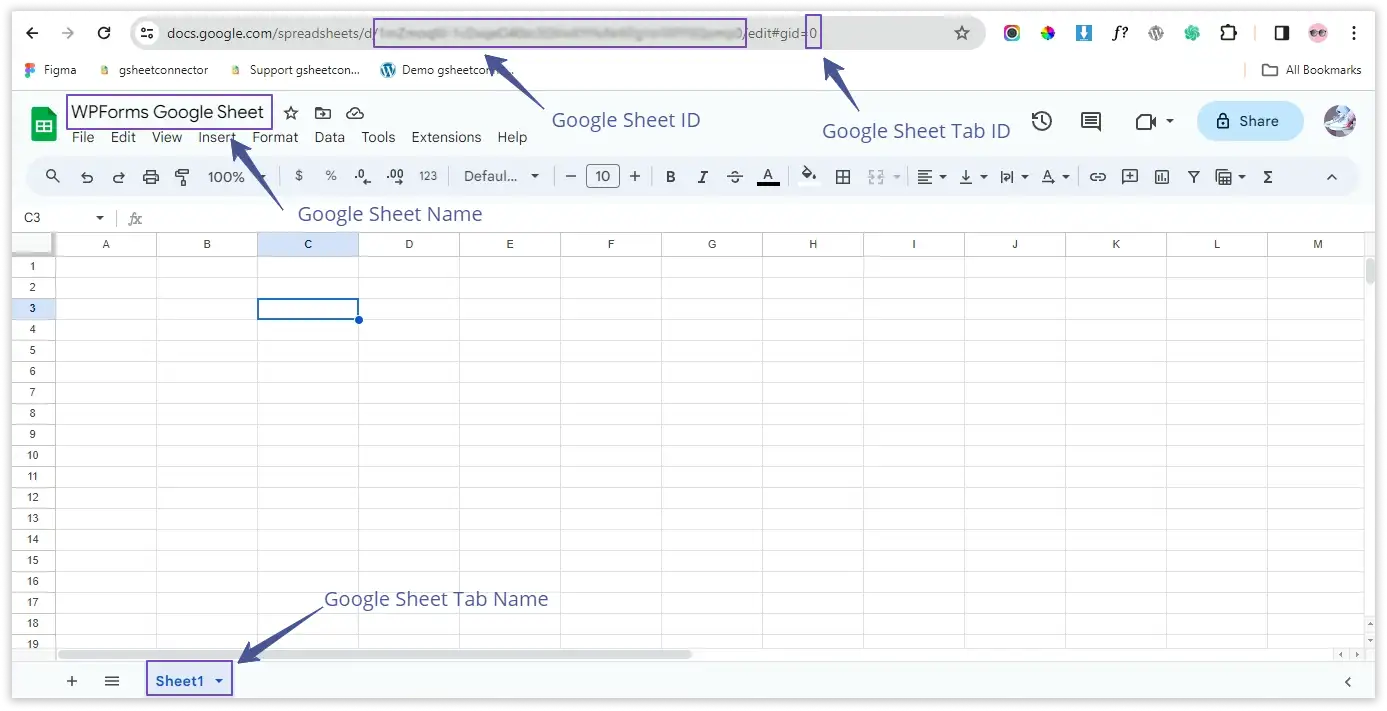The width and height of the screenshot is (1387, 711).
Task: Toggle bold formatting
Action: 671,177
